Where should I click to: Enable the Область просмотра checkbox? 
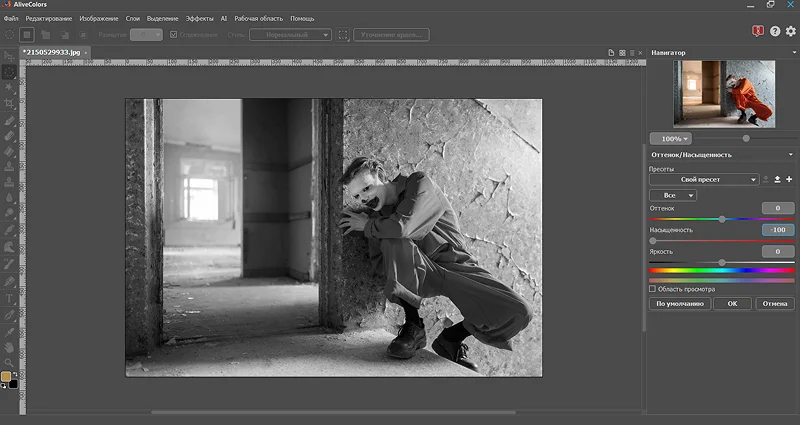point(653,289)
